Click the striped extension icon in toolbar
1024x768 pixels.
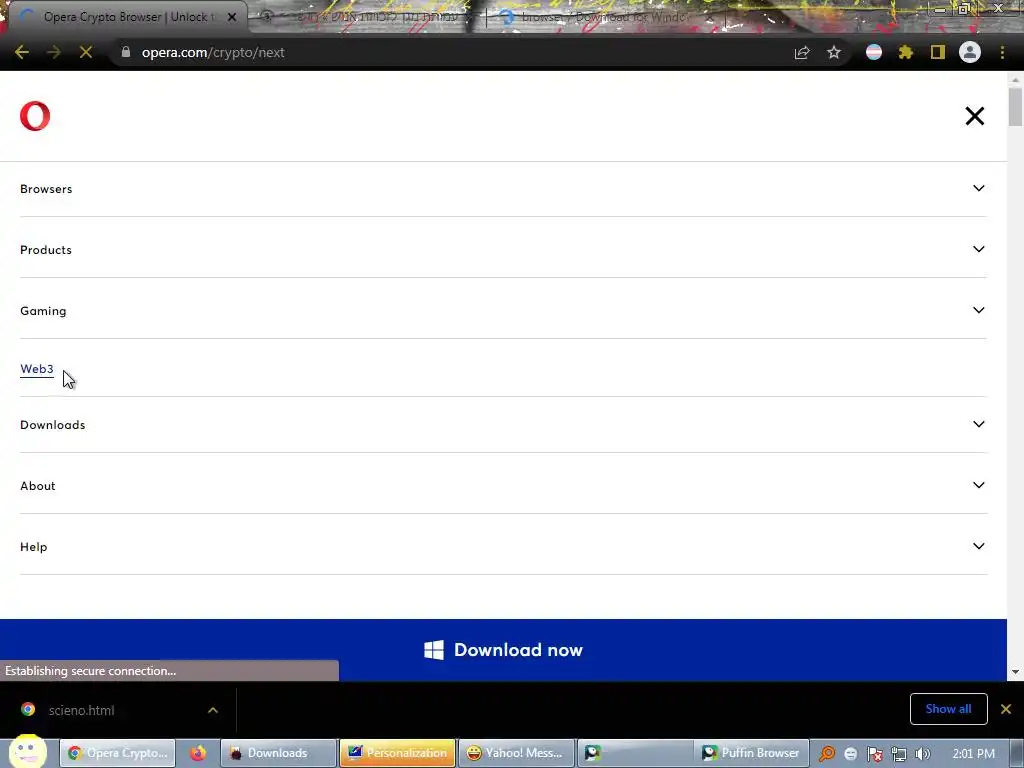874,52
